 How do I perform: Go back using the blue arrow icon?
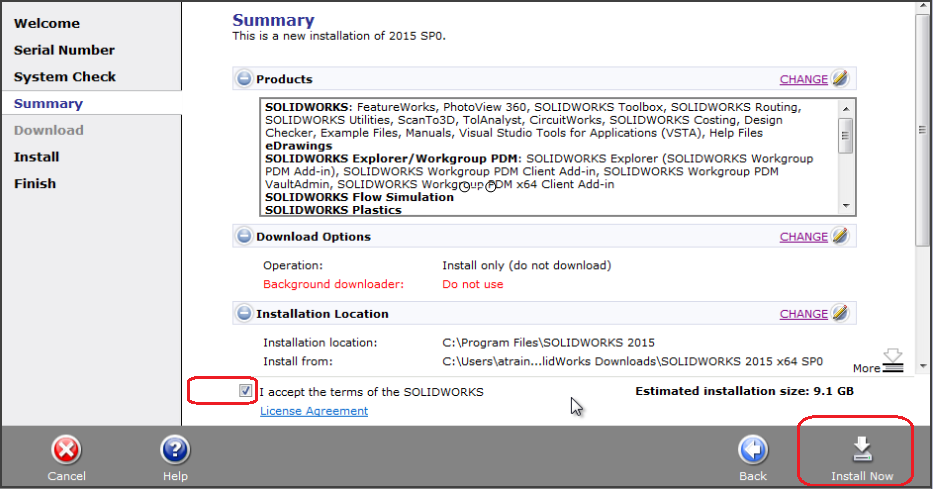click(753, 449)
